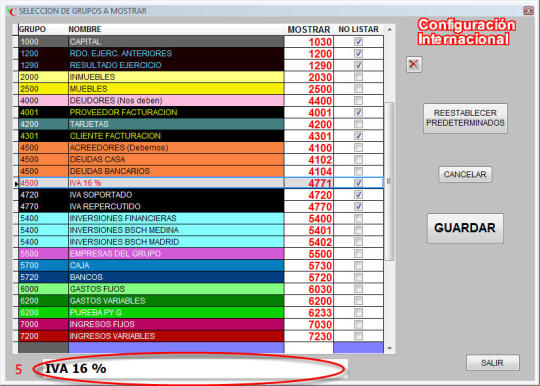Click the grid vertical scrollbar thumb
540x386 pixels.
tap(389, 181)
